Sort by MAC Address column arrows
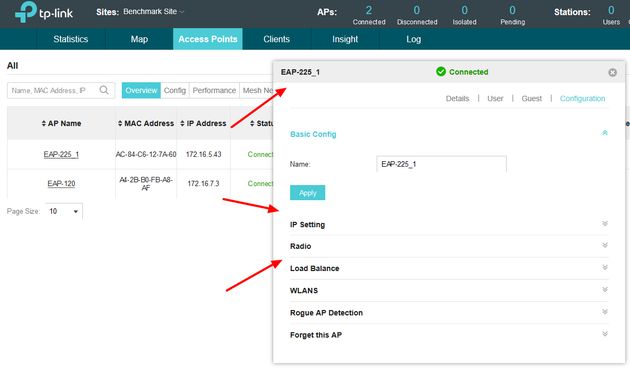This screenshot has height=369, width=630. (x=120, y=123)
